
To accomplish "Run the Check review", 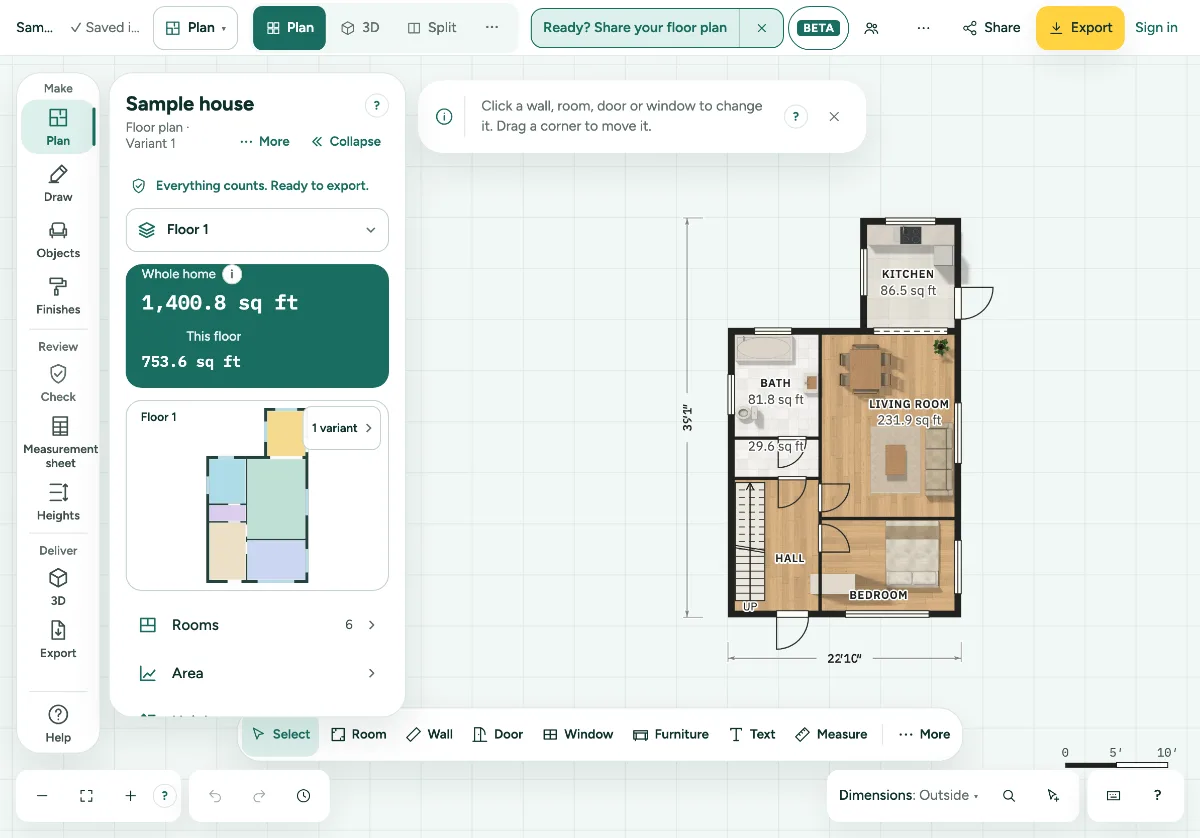I will pos(58,383).
